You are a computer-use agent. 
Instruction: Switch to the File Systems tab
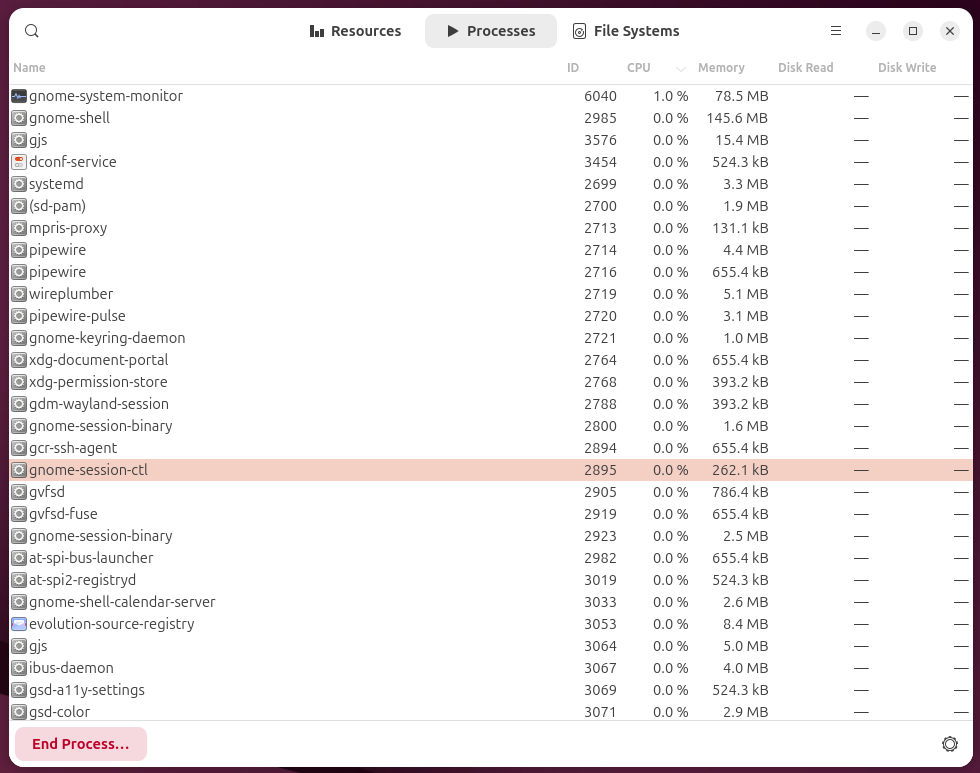point(626,31)
